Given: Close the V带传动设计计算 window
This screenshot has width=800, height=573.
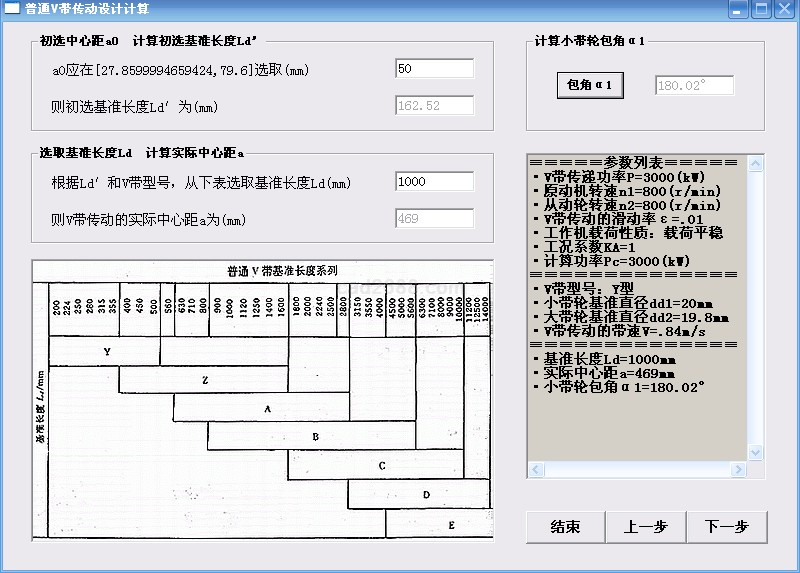Looking at the screenshot, I should pos(784,10).
